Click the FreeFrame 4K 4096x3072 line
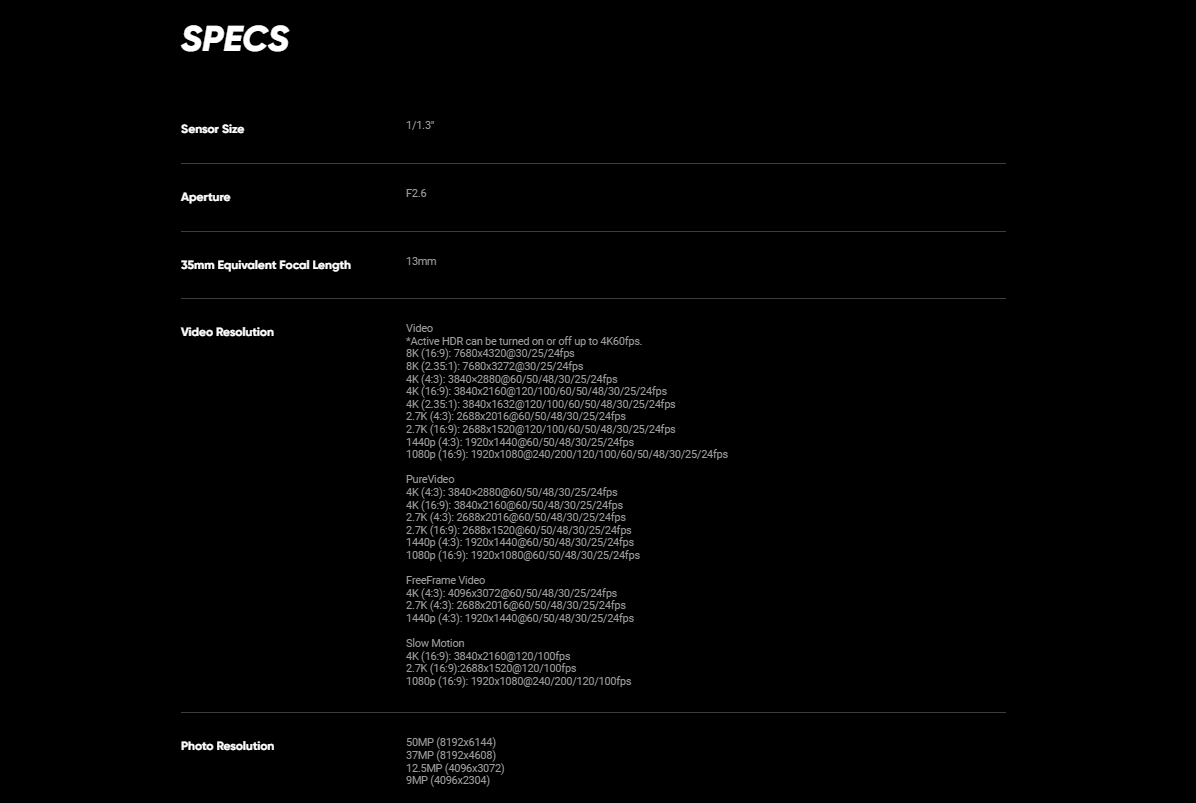The width and height of the screenshot is (1196, 803). (511, 593)
